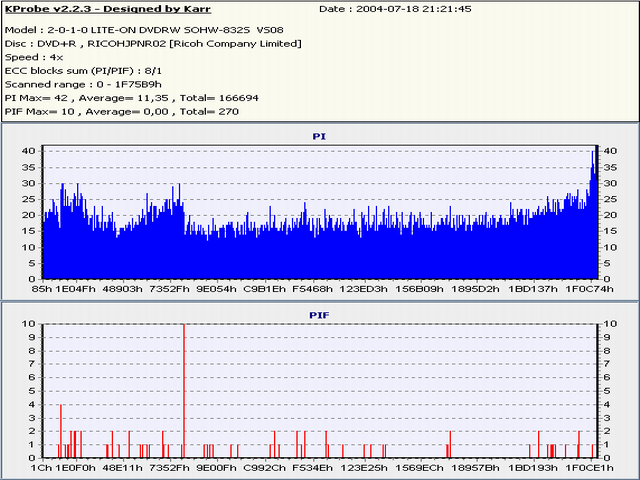
Task: Click the Scanned range 0 - 1F75B9h line
Action: pos(82,85)
